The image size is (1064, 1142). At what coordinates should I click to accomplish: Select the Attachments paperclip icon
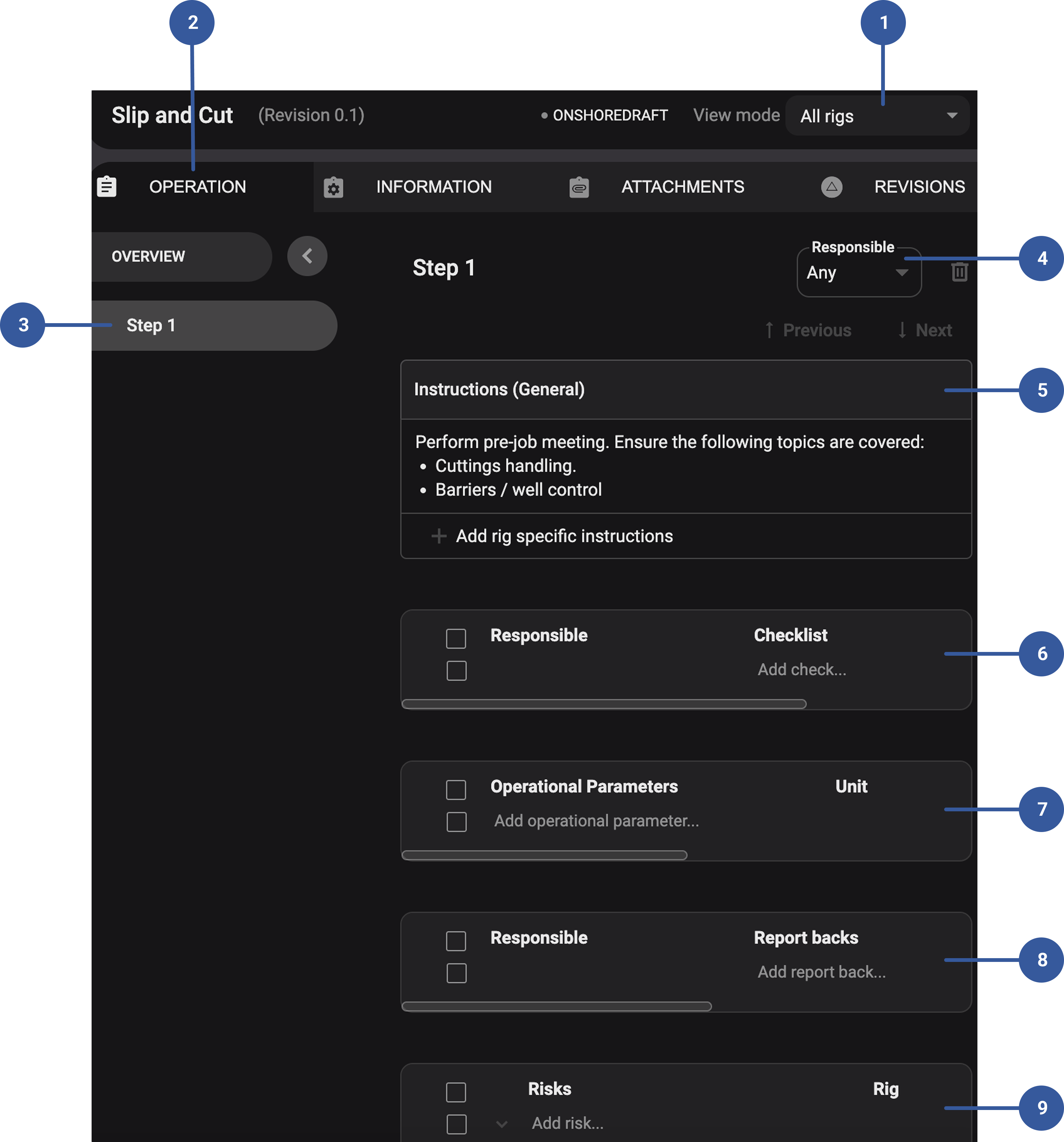point(579,186)
